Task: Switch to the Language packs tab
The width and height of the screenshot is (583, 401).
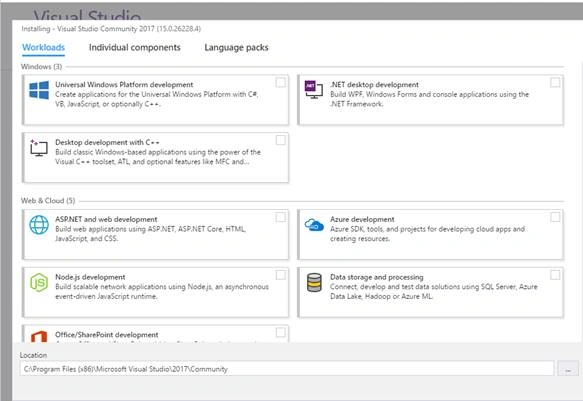Action: pos(236,48)
